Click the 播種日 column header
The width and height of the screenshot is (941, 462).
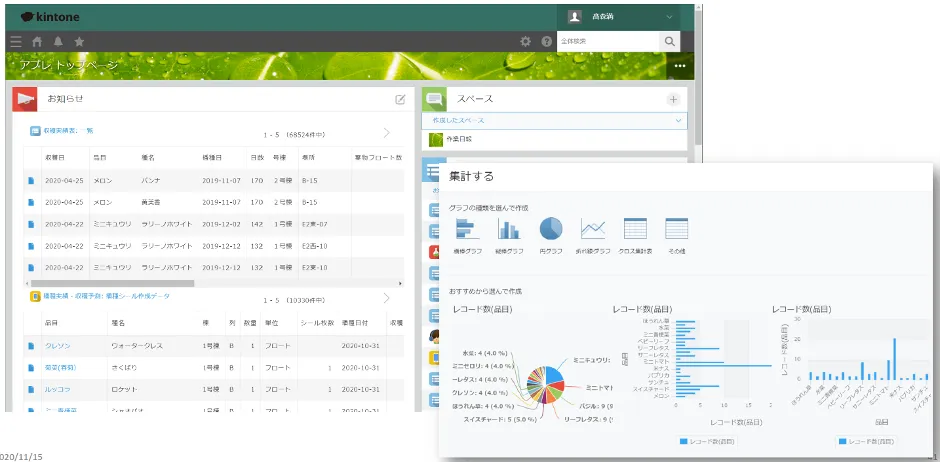[x=212, y=158]
